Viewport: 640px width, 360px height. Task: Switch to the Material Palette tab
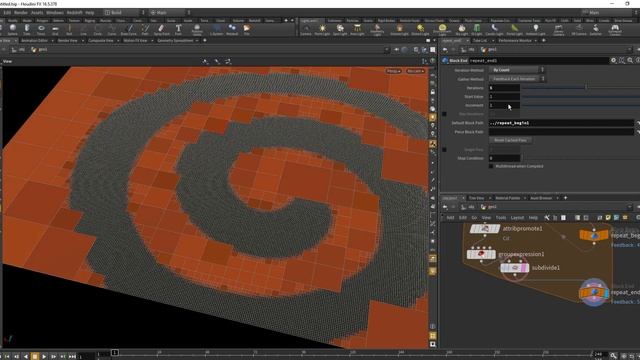coord(508,198)
